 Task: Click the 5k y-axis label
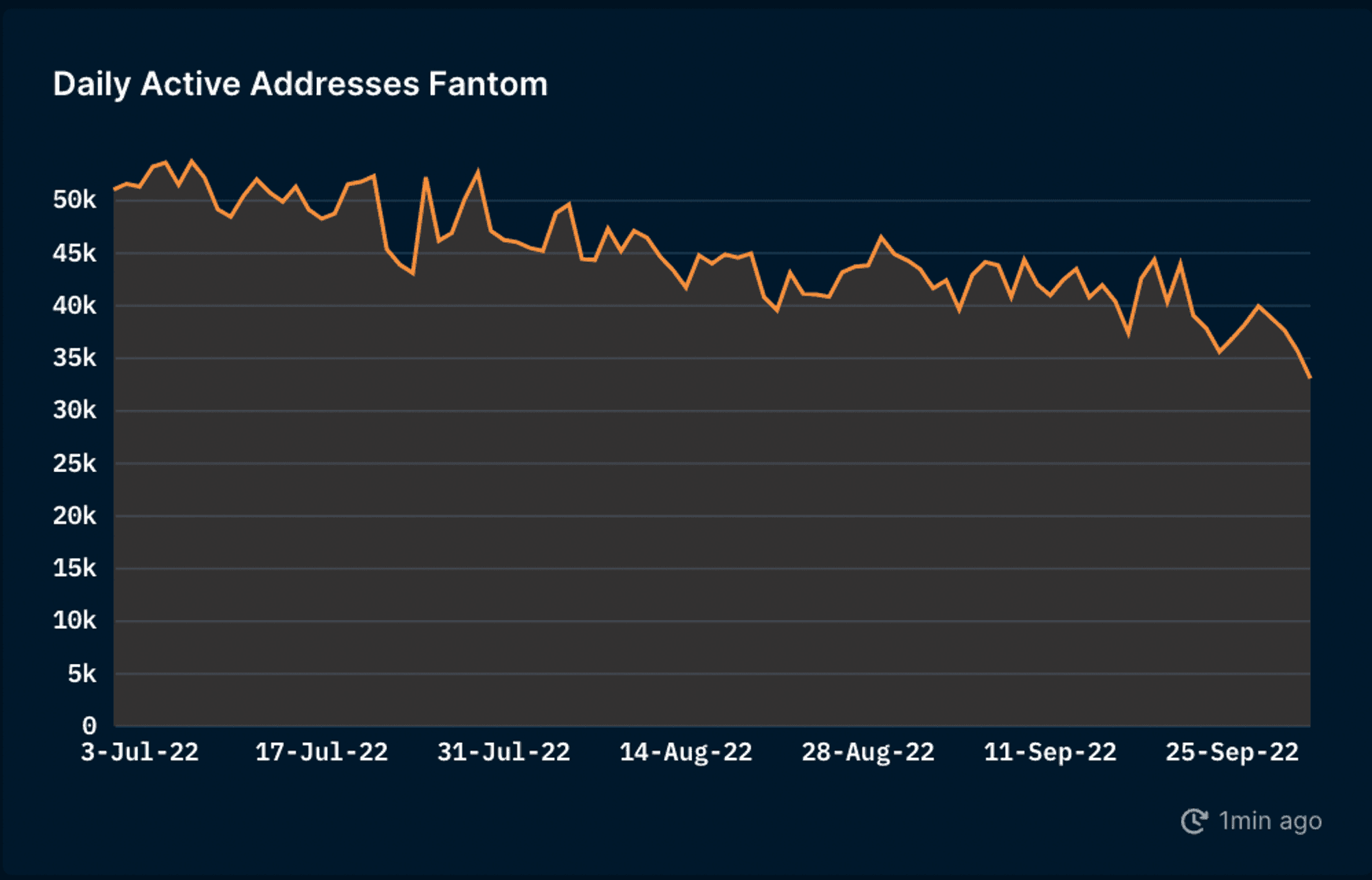click(x=82, y=674)
